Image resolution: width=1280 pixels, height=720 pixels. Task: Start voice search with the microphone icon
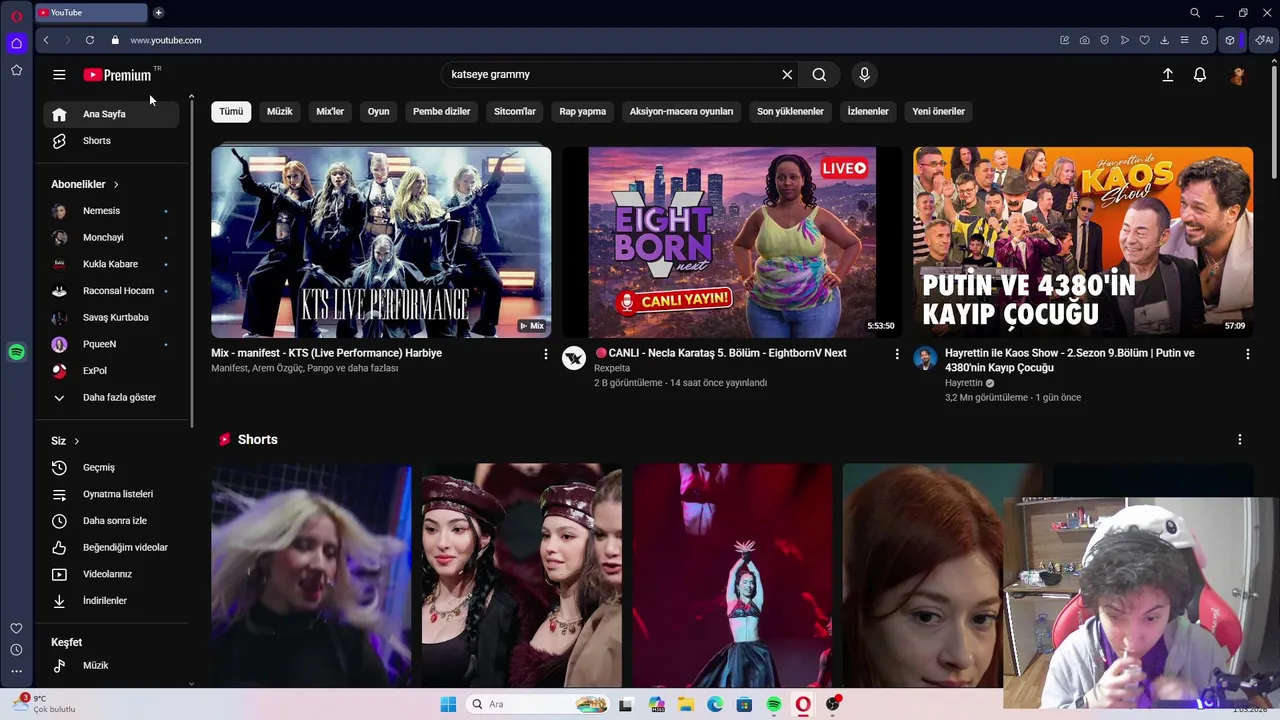(x=865, y=75)
